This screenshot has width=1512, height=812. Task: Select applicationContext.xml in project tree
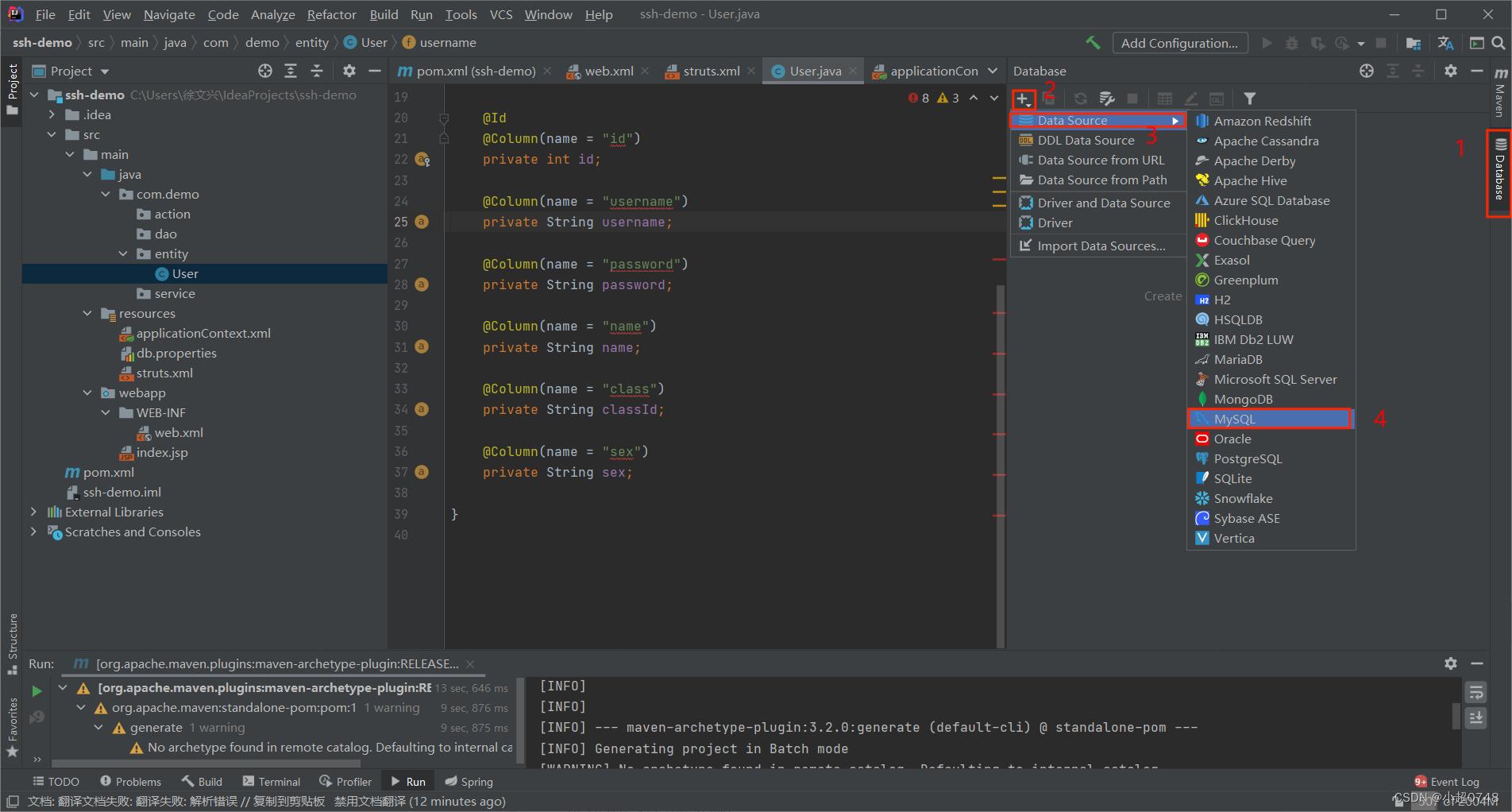[203, 333]
